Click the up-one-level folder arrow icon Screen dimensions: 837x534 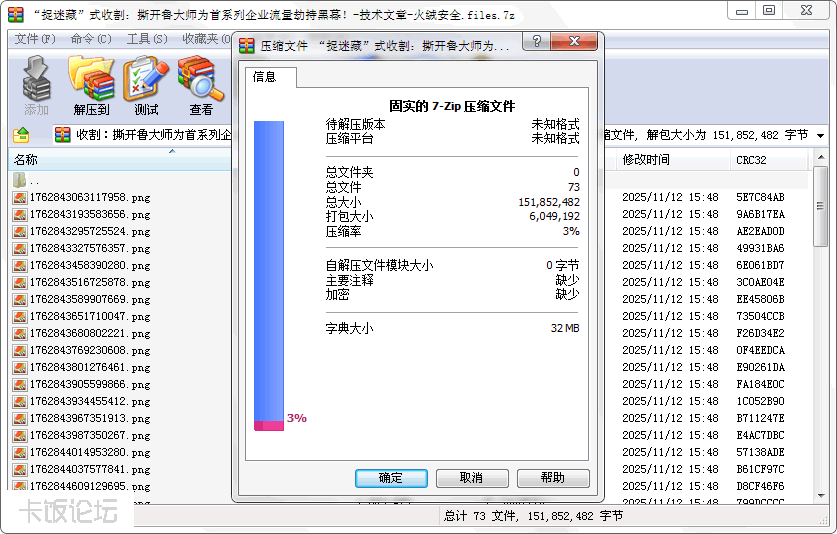[x=22, y=135]
